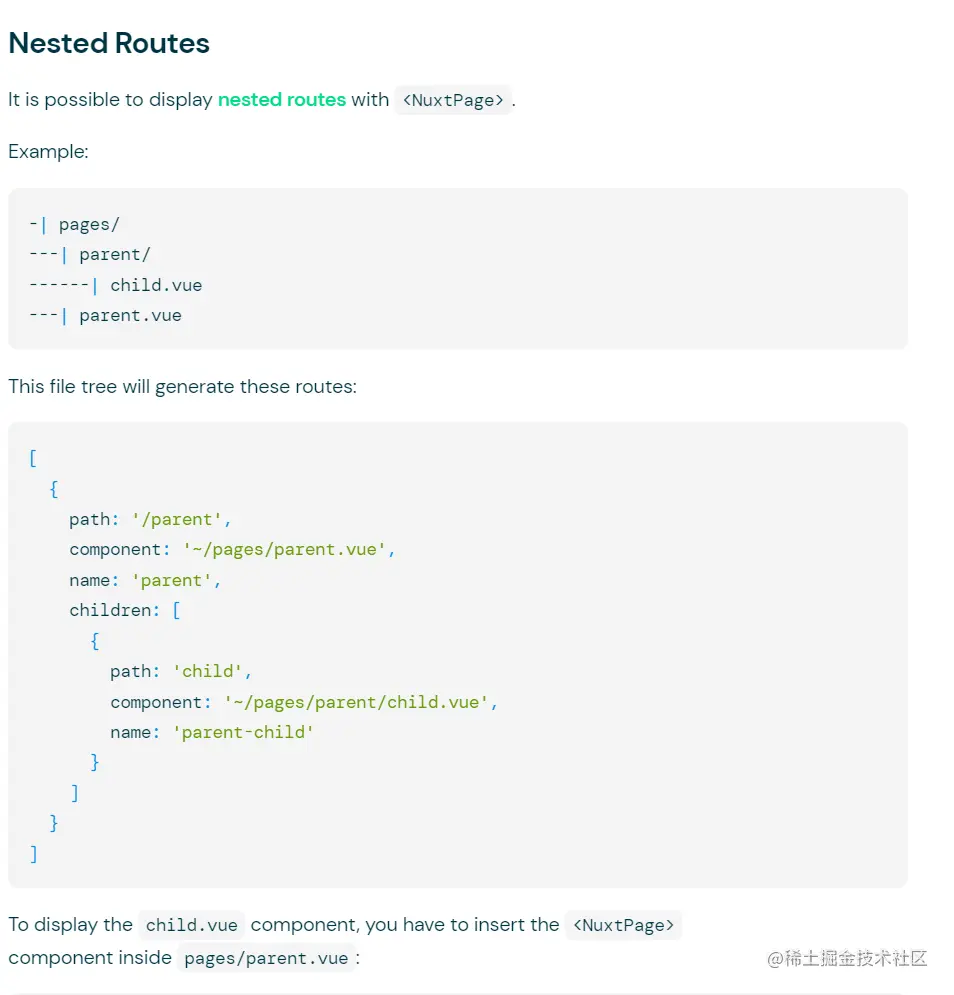This screenshot has height=995, width=954.
Task: Click the inline pages/parent.vue code tag
Action: click(266, 958)
